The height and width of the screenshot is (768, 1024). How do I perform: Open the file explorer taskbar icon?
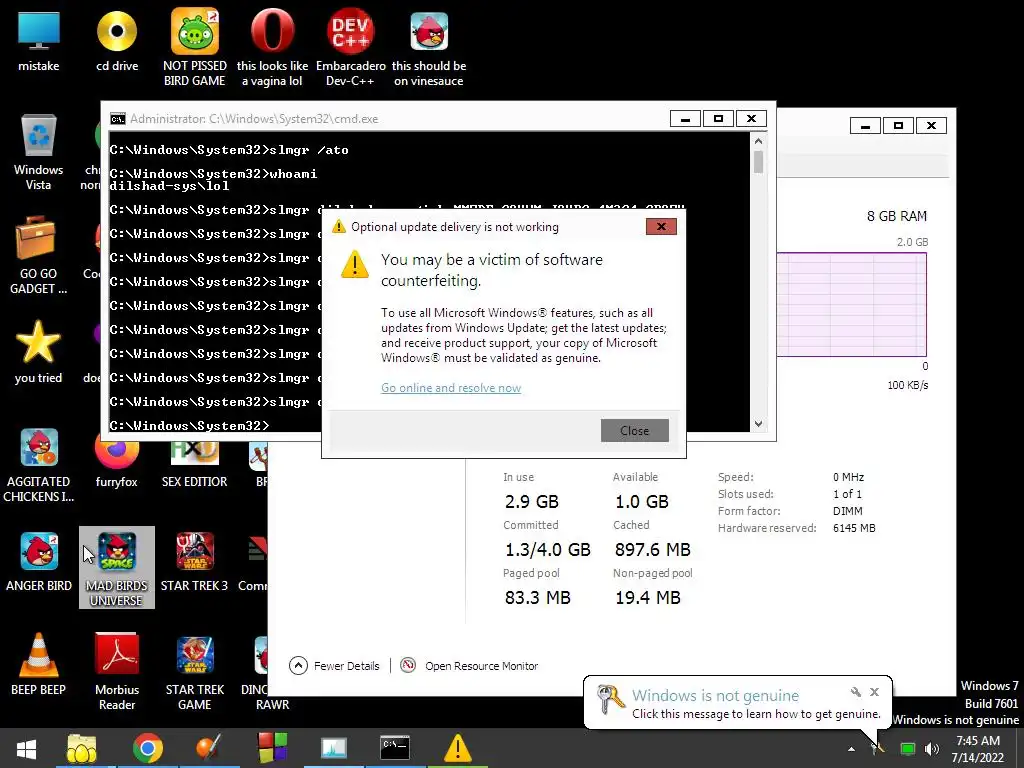[x=82, y=748]
